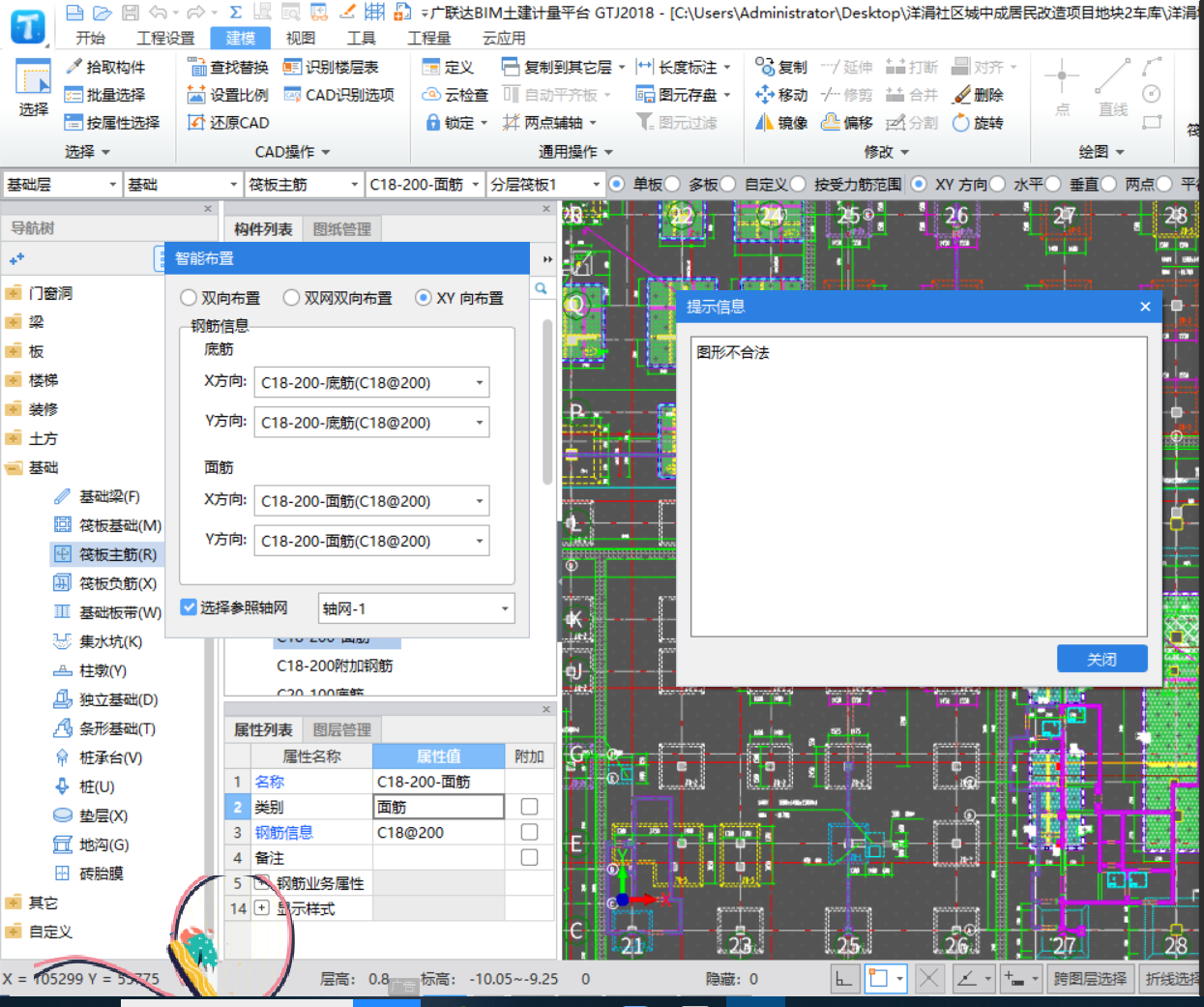Click 还原CAD restore tool
The height and width of the screenshot is (1007, 1204).
[x=228, y=123]
